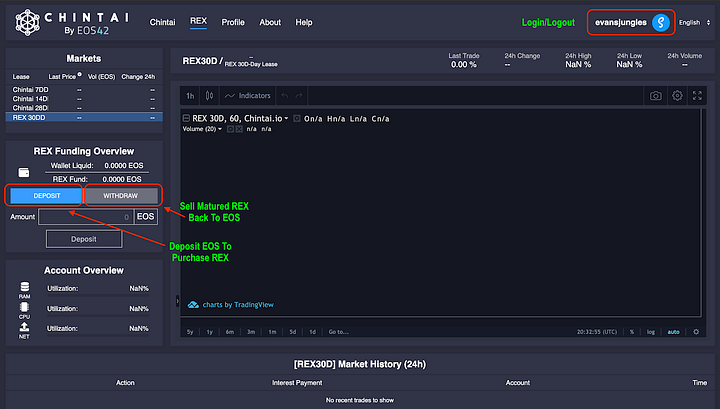Click the wallet icon in REX Funding Overview
This screenshot has height=409, width=720.
(x=23, y=172)
